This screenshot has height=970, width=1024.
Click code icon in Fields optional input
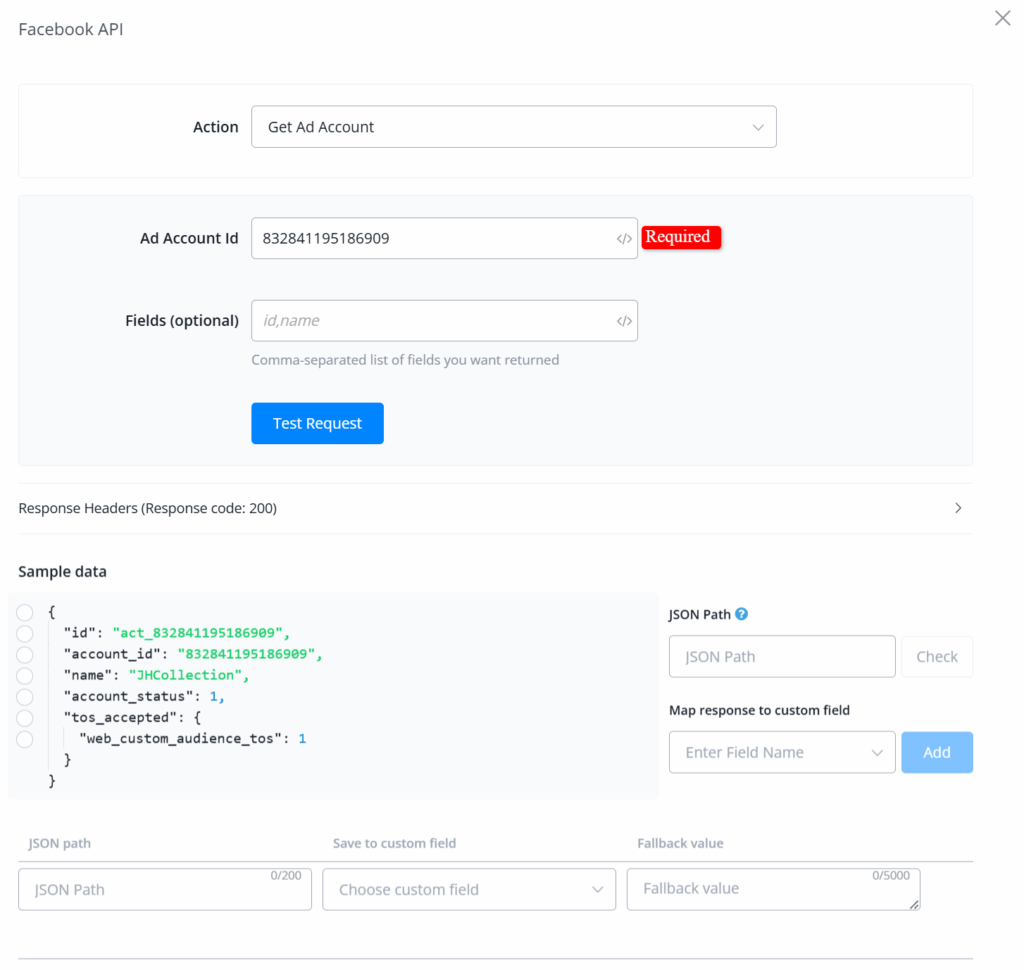[623, 321]
